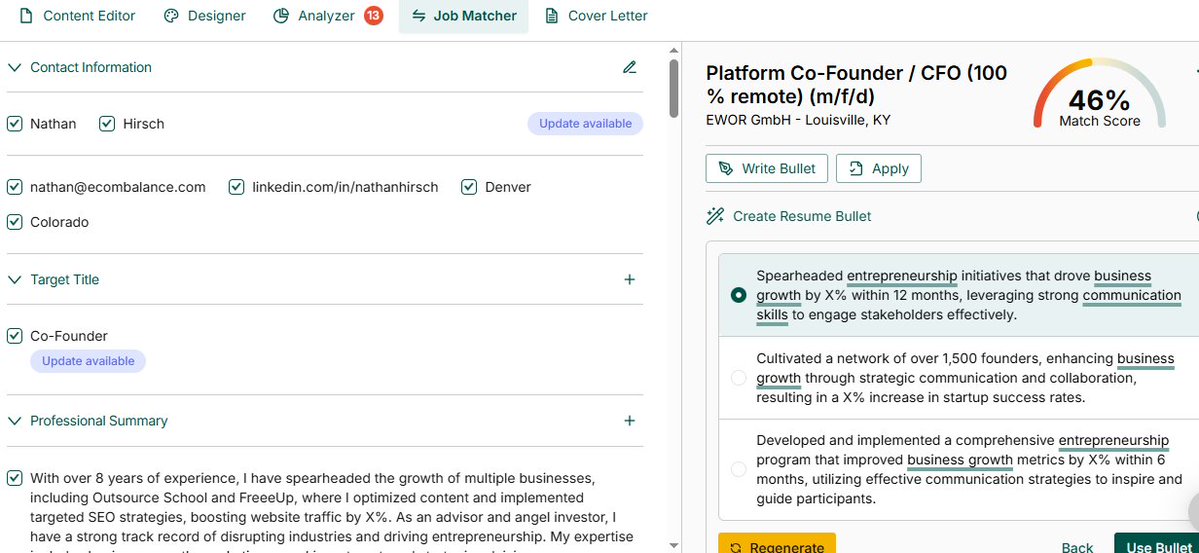
Task: Click the Designer palette icon
Action: (x=171, y=16)
